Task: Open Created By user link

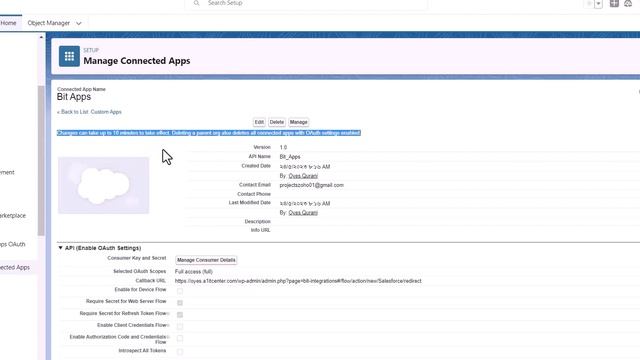Action: click(x=303, y=176)
